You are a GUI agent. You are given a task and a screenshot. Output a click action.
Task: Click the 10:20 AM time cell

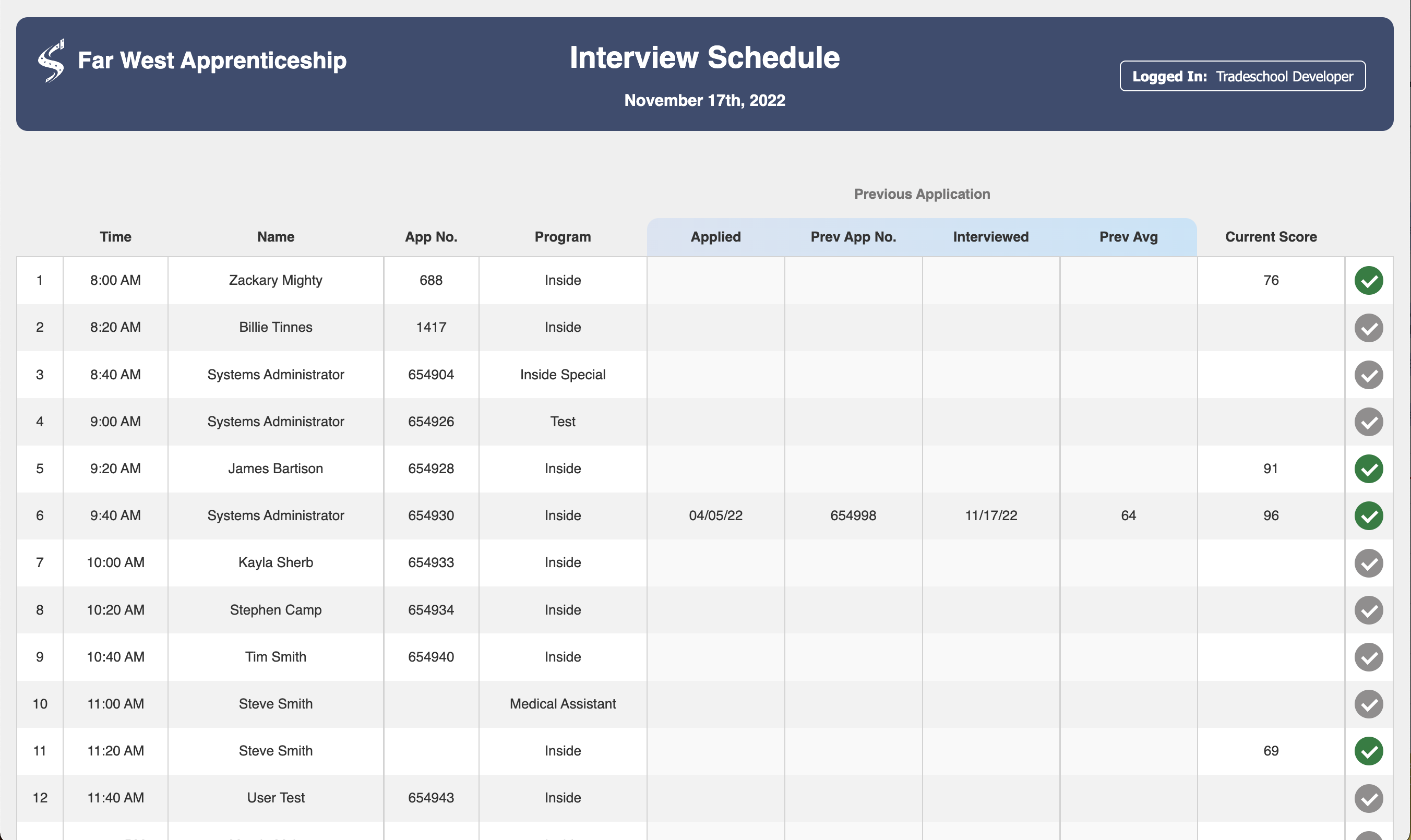115,609
